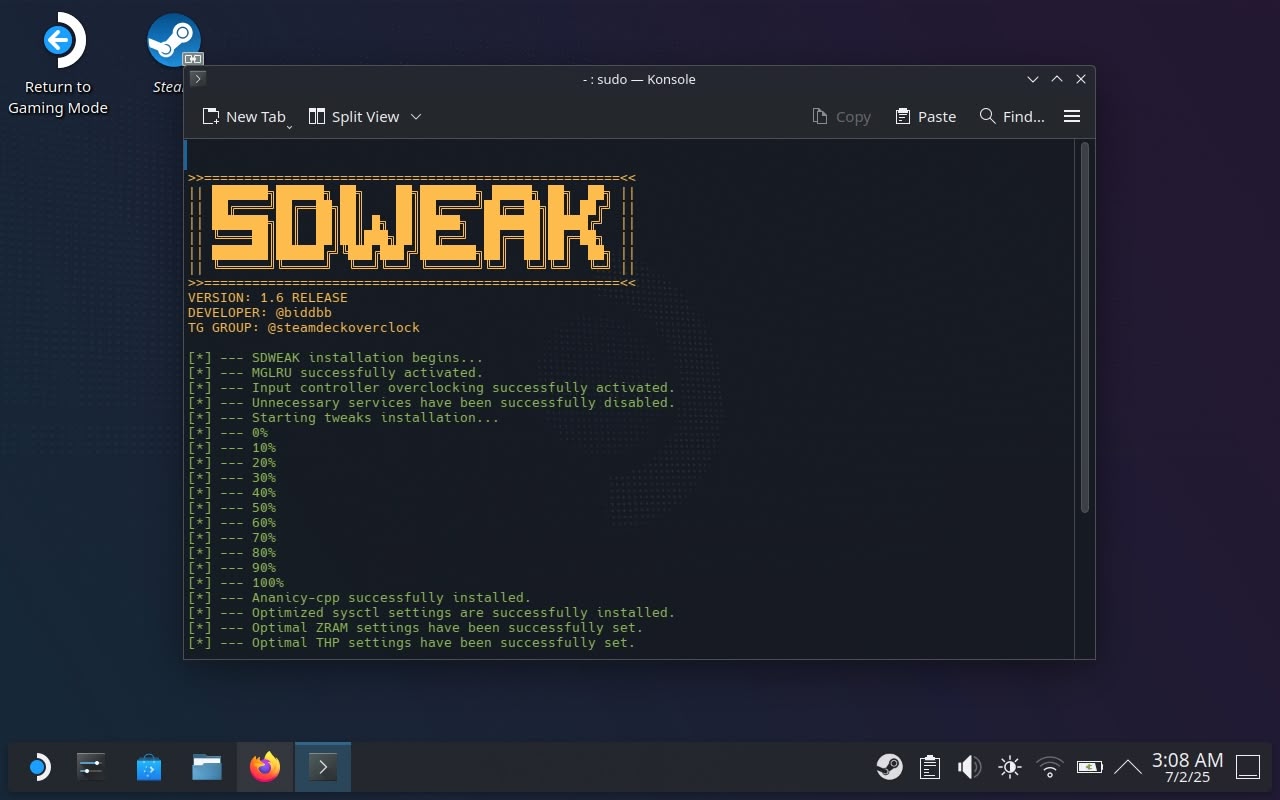1280x800 pixels.
Task: Launch Discover software store from taskbar
Action: pos(149,767)
